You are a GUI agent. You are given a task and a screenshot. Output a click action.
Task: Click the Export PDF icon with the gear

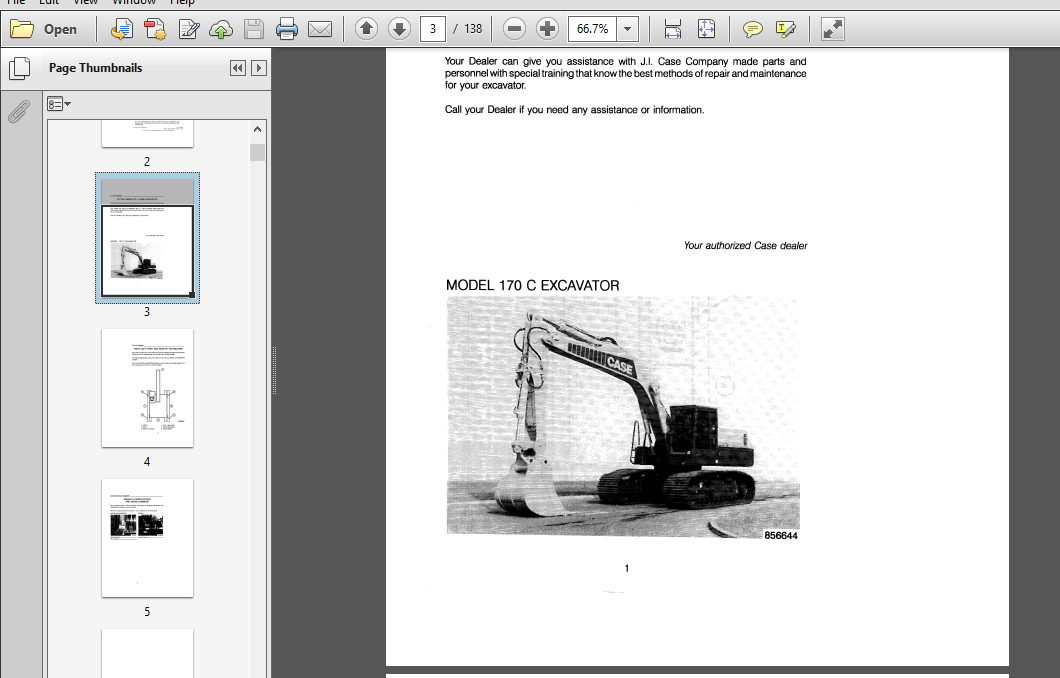[155, 29]
